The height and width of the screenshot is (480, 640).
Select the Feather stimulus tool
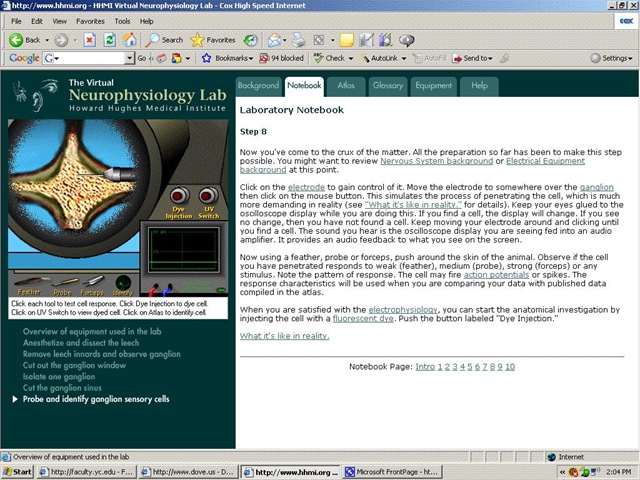[31, 285]
